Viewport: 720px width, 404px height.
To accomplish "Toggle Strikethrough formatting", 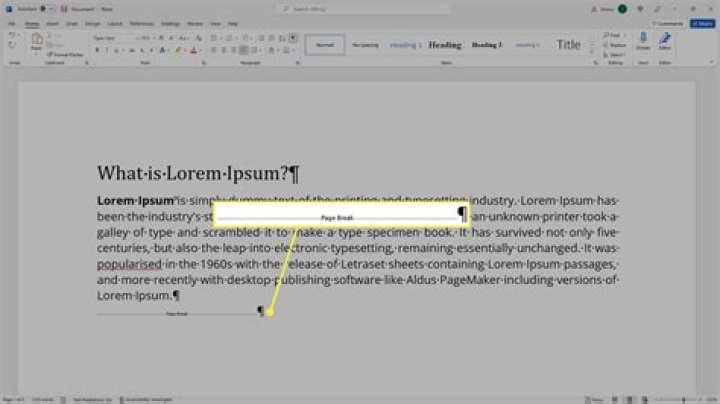I will pos(132,50).
